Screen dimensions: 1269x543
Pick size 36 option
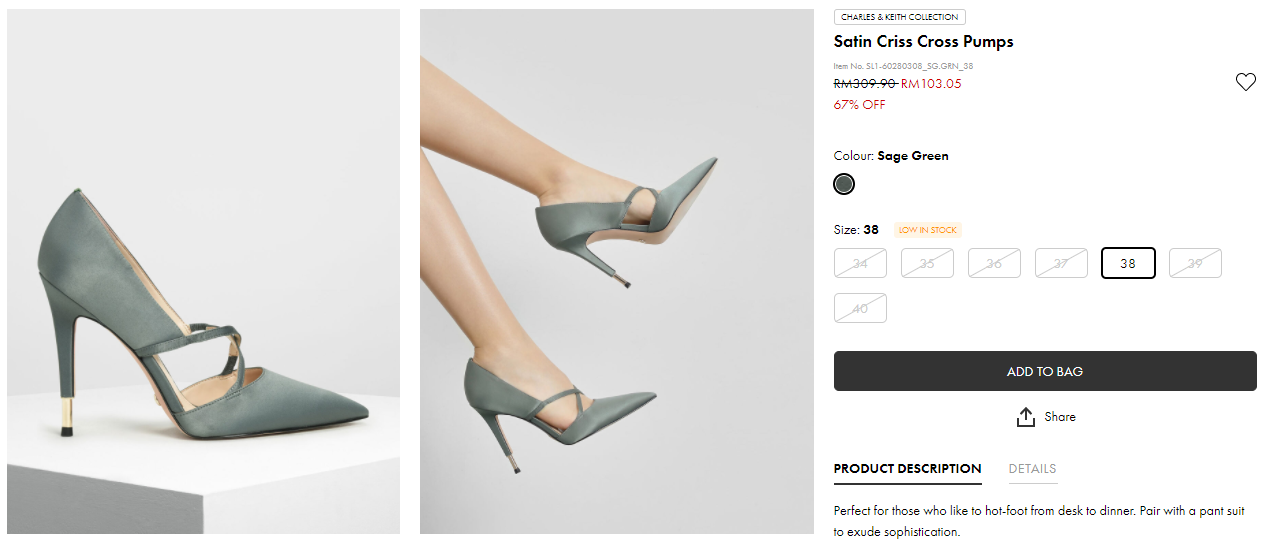pyautogui.click(x=994, y=263)
